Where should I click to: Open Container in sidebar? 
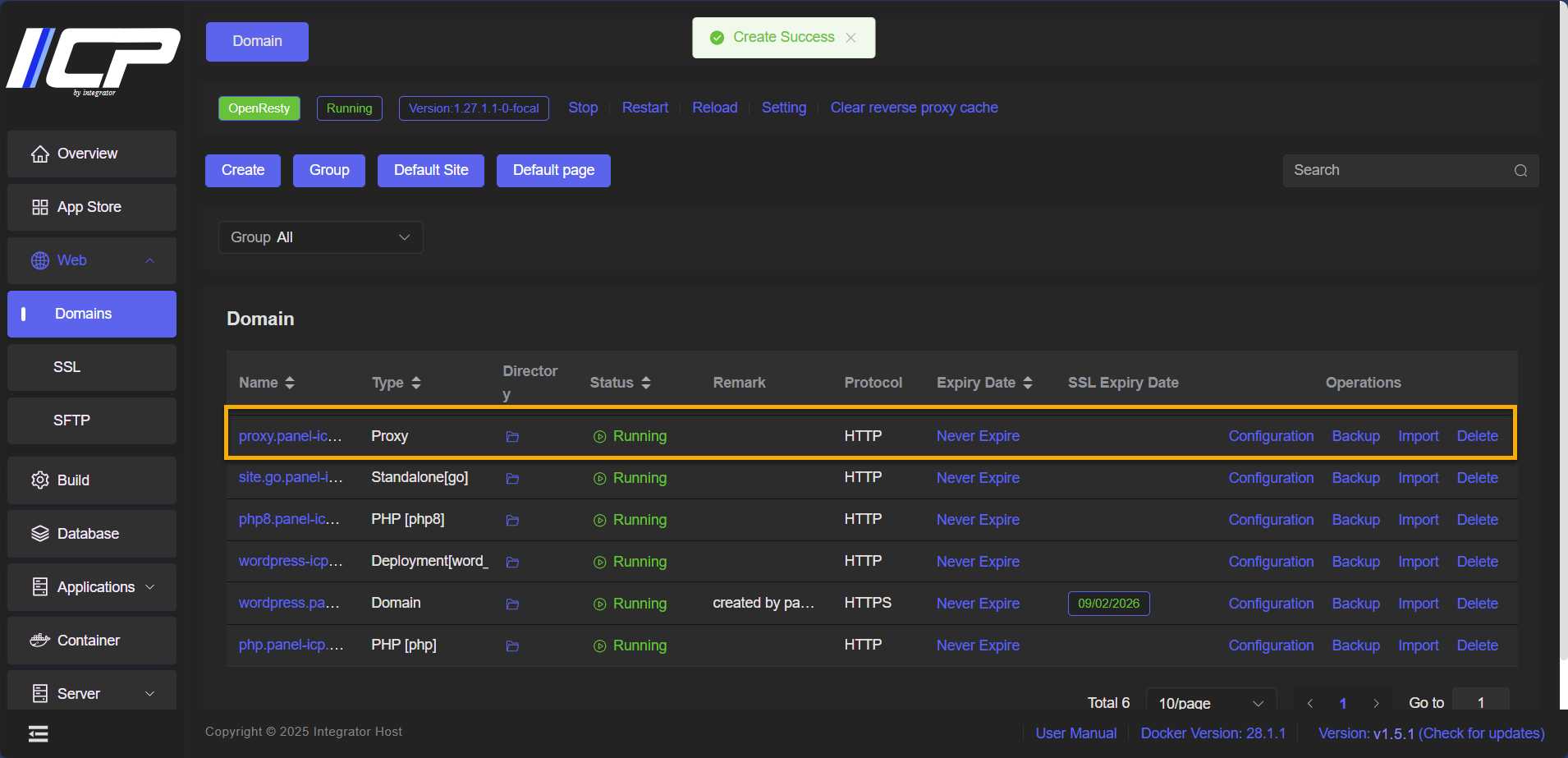(92, 641)
